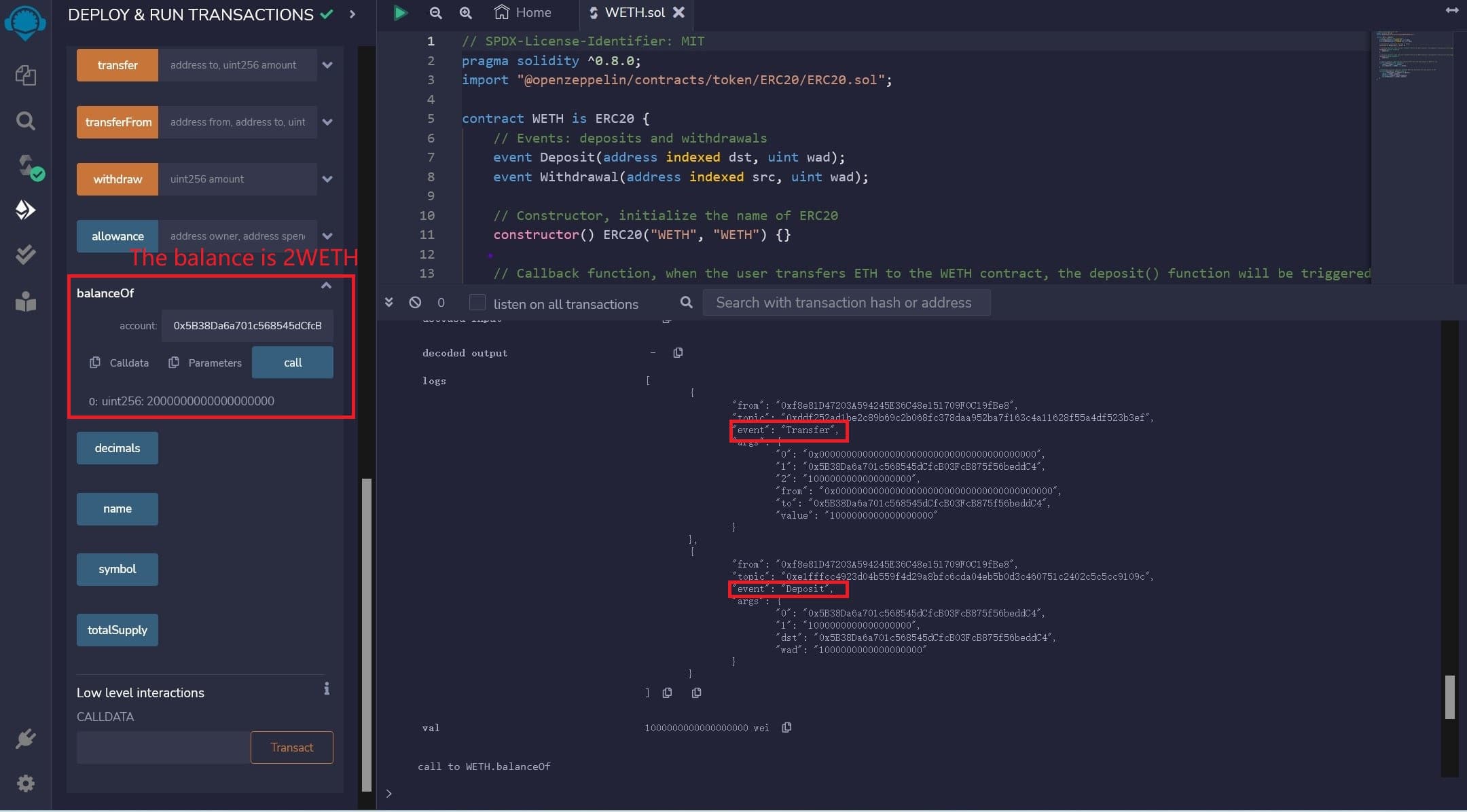1467x812 pixels.
Task: Toggle the editor full-width arrows icon
Action: [x=1452, y=10]
